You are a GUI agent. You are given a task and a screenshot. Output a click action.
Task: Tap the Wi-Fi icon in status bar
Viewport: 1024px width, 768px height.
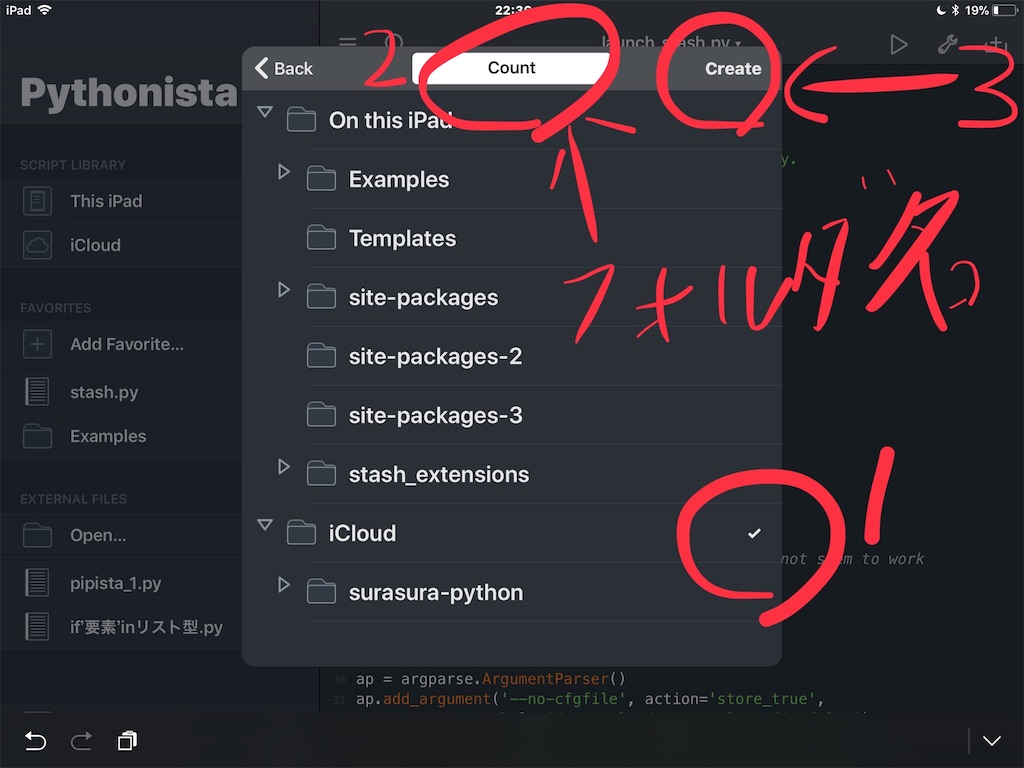coord(44,10)
